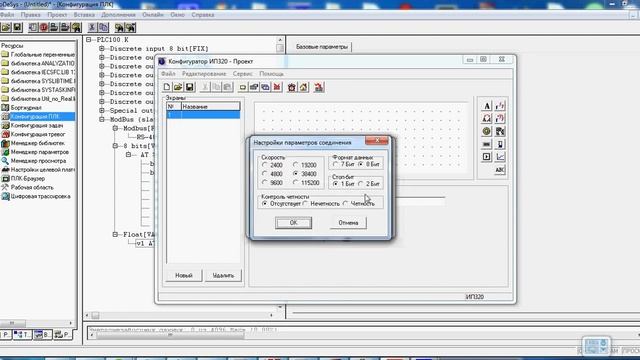The height and width of the screenshot is (360, 640).
Task: Select the line graph tool in element palette
Action: click(x=500, y=157)
